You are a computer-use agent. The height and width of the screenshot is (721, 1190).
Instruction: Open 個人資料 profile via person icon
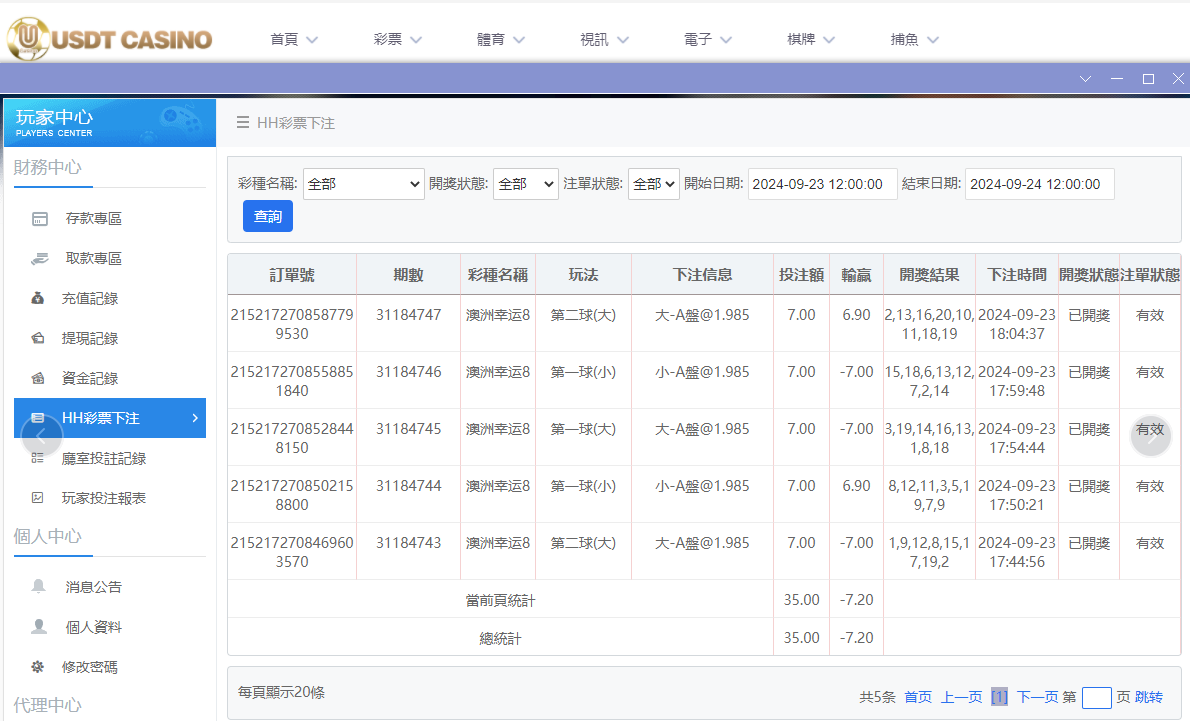pyautogui.click(x=38, y=627)
